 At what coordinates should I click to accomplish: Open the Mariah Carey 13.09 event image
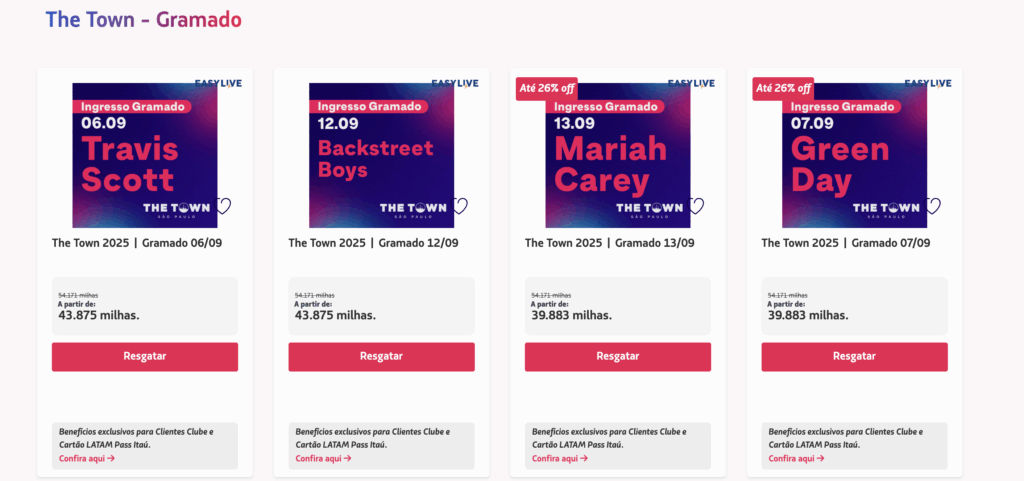(x=617, y=155)
